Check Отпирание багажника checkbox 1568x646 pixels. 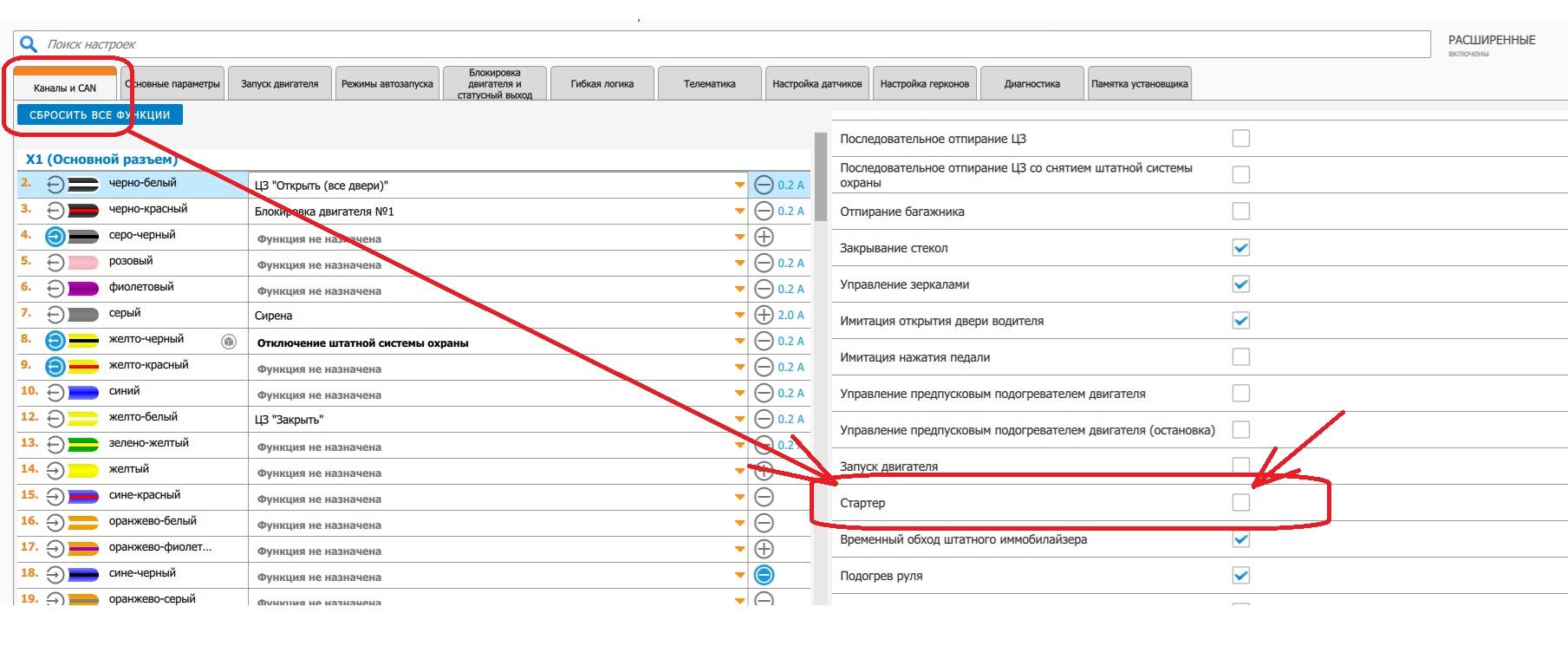[1241, 212]
